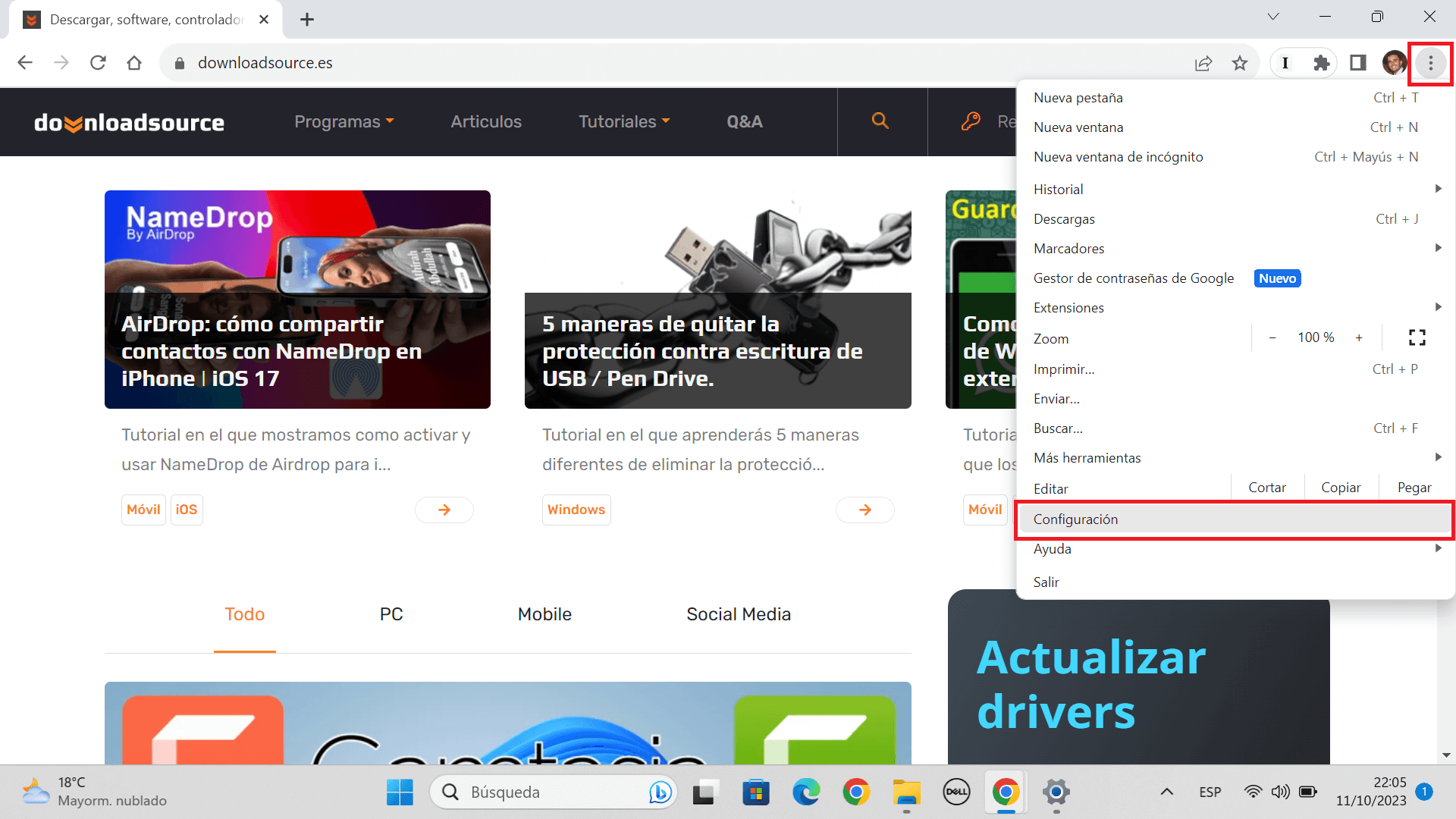The width and height of the screenshot is (1456, 819).
Task: Click the orange key icon in site header
Action: coord(971,121)
